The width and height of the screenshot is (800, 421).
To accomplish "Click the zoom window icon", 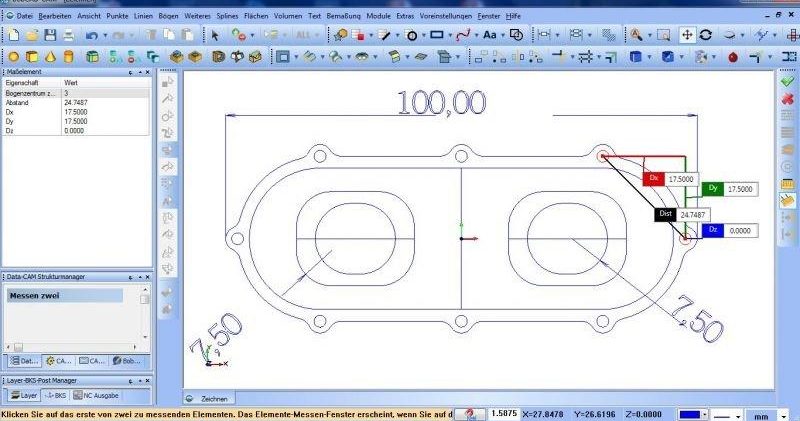I will tap(663, 35).
